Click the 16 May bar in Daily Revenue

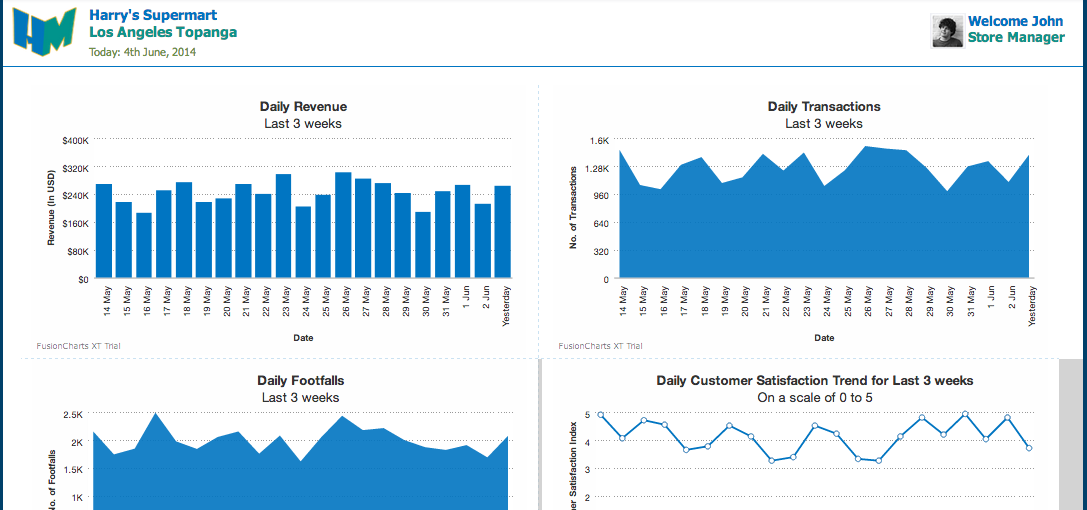coord(144,245)
